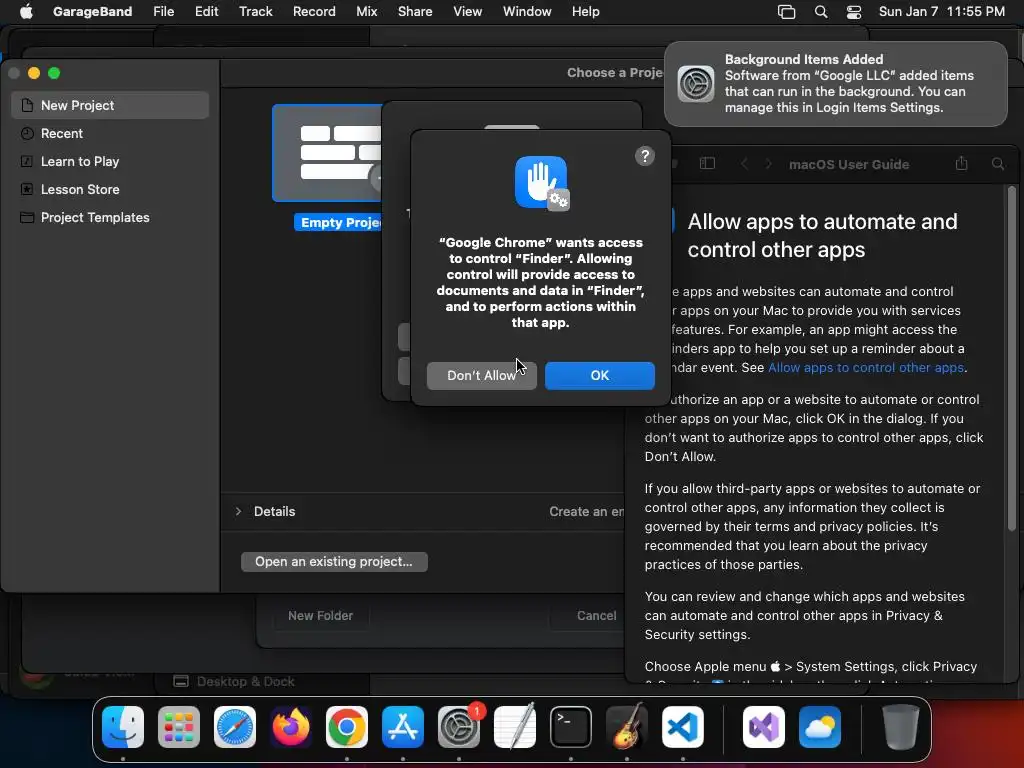
Task: Click GarageBand guitar icon in Dock
Action: point(627,727)
